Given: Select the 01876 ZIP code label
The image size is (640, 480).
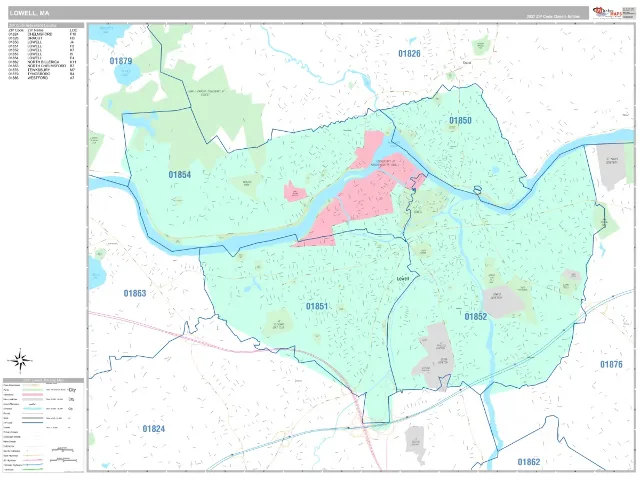Looking at the screenshot, I should [611, 364].
